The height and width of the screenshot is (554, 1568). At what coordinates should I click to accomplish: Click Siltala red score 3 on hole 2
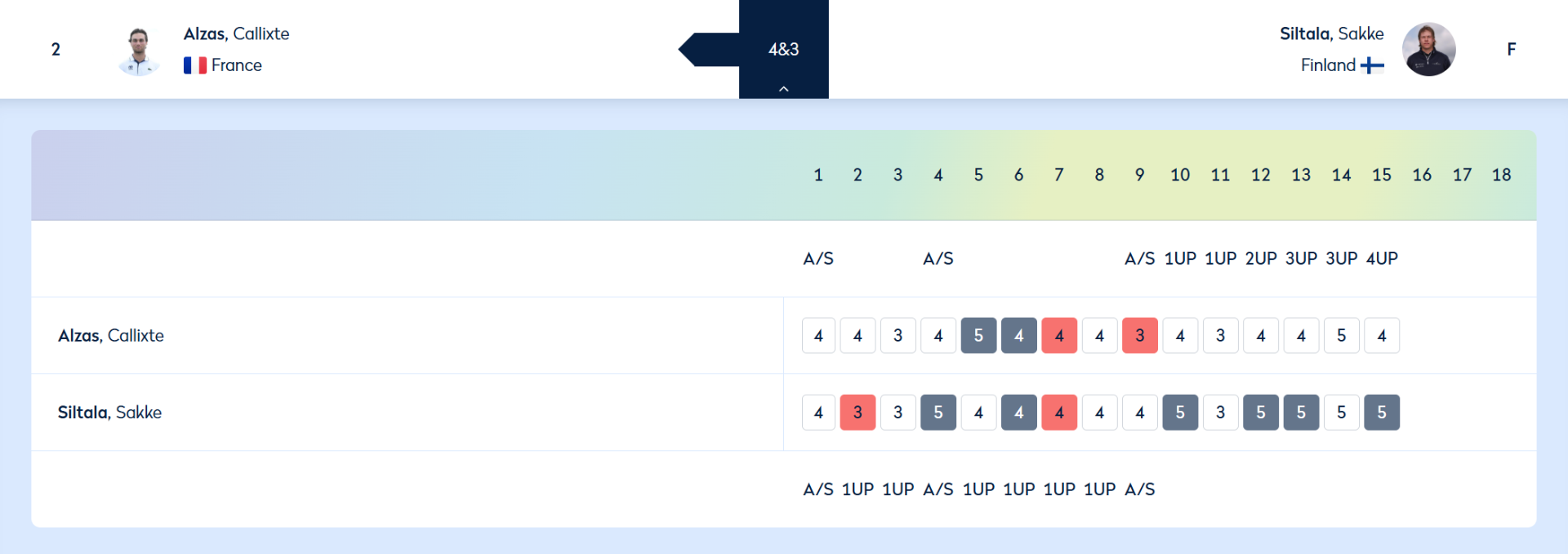click(857, 412)
